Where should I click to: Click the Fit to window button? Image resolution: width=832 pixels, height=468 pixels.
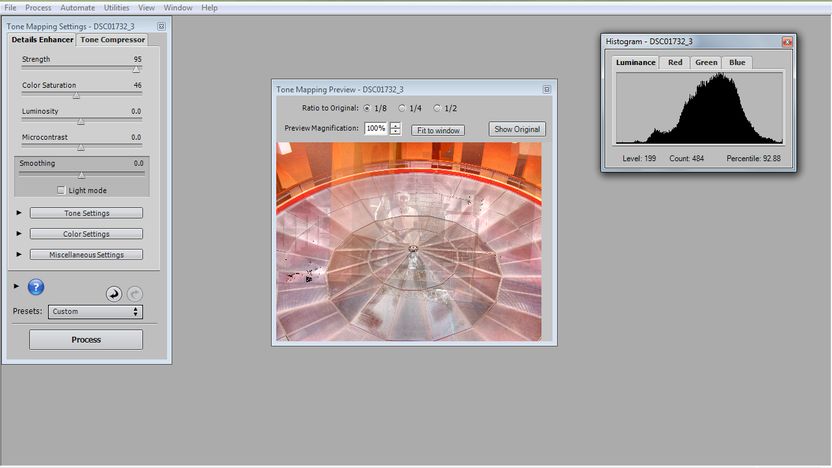pos(438,130)
